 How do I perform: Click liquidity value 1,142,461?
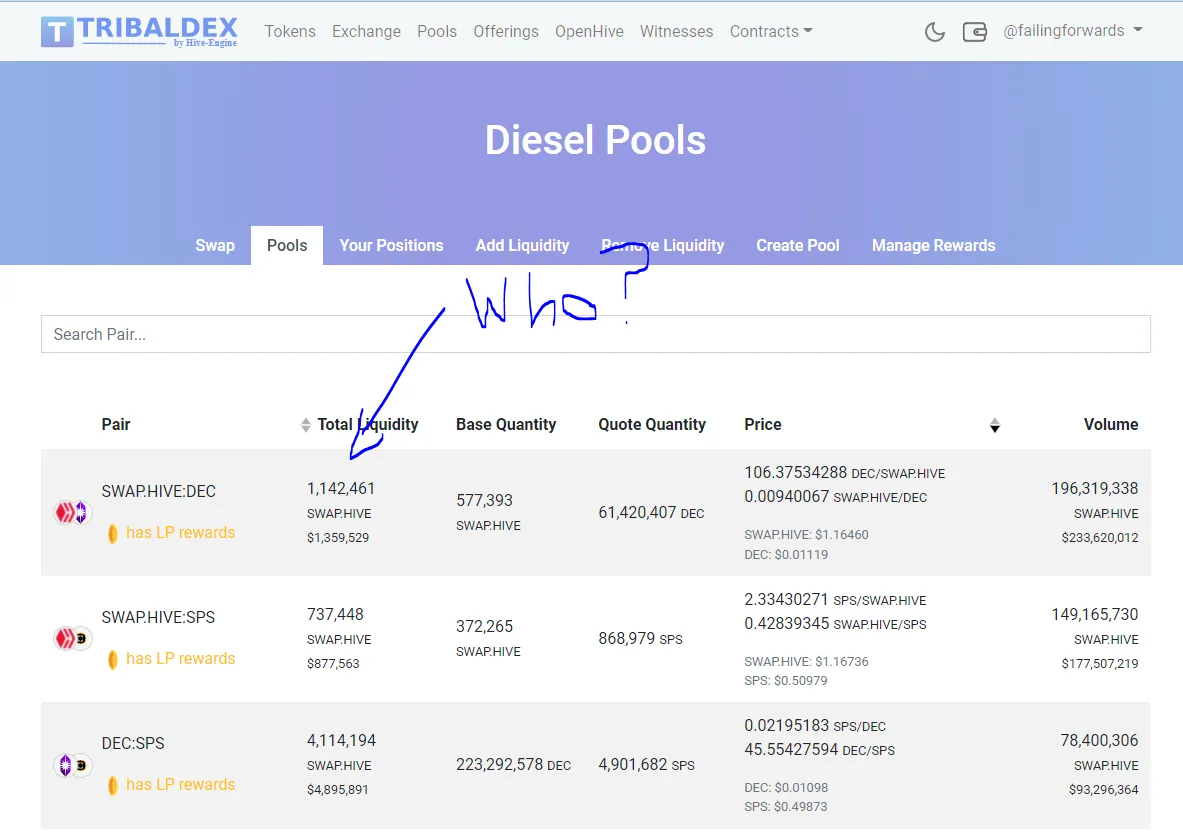click(x=340, y=488)
